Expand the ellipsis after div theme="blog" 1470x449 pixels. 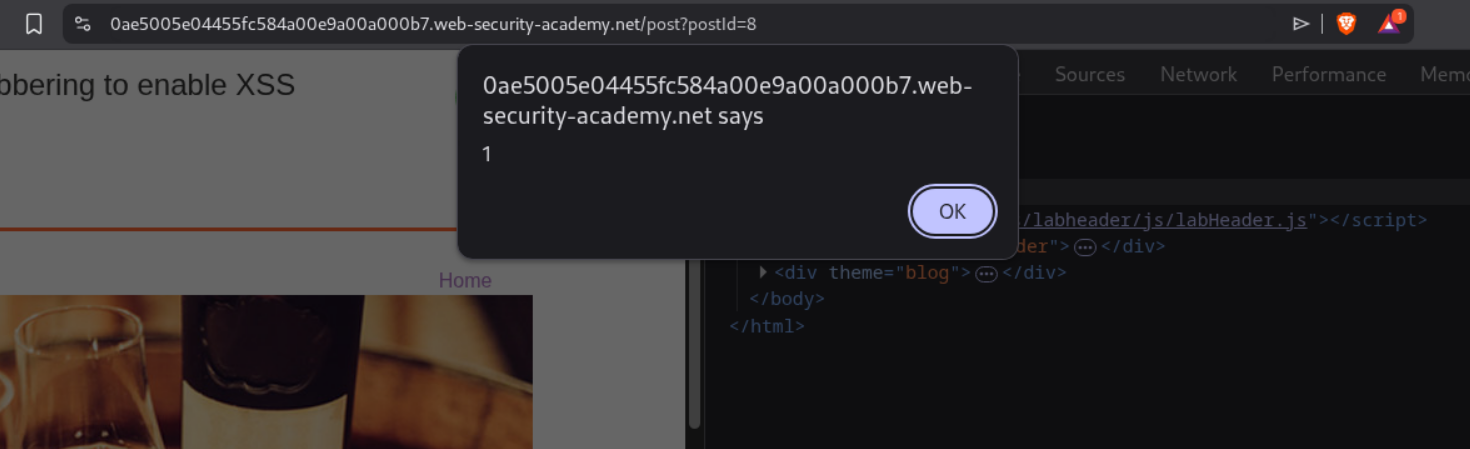(x=986, y=273)
